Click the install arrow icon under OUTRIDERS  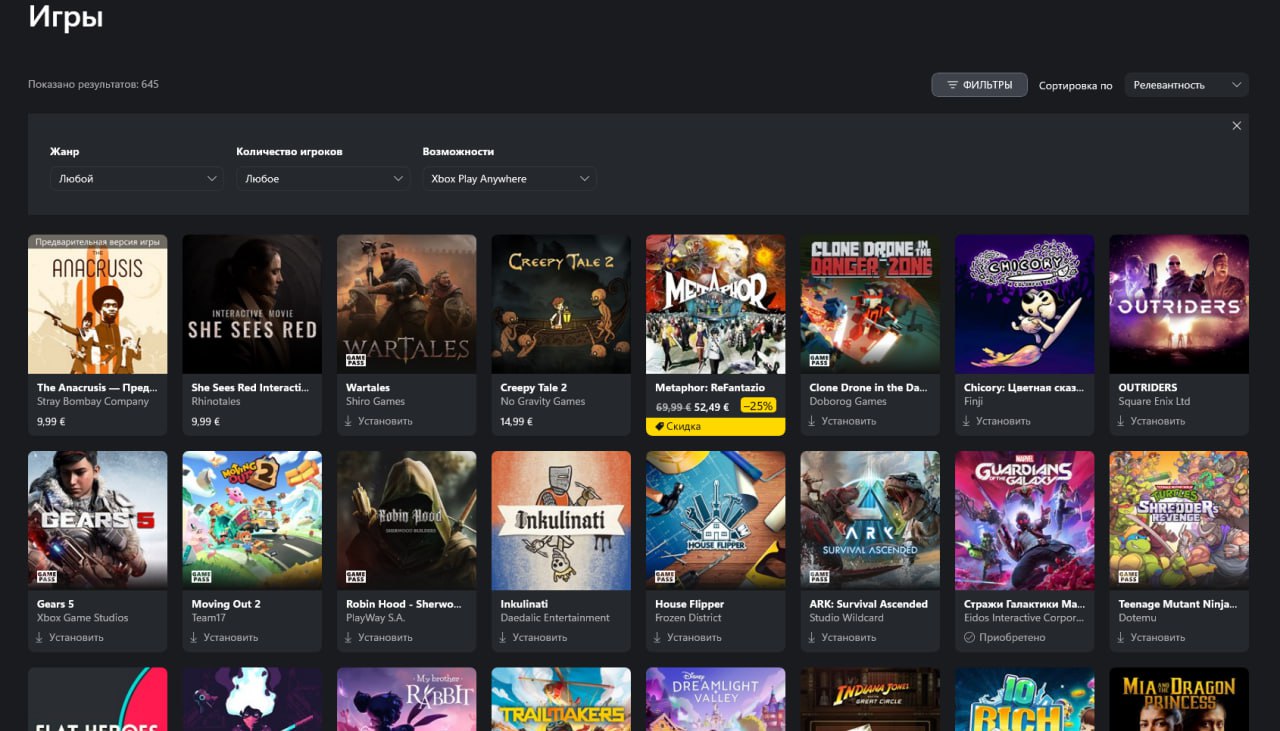tap(1121, 421)
